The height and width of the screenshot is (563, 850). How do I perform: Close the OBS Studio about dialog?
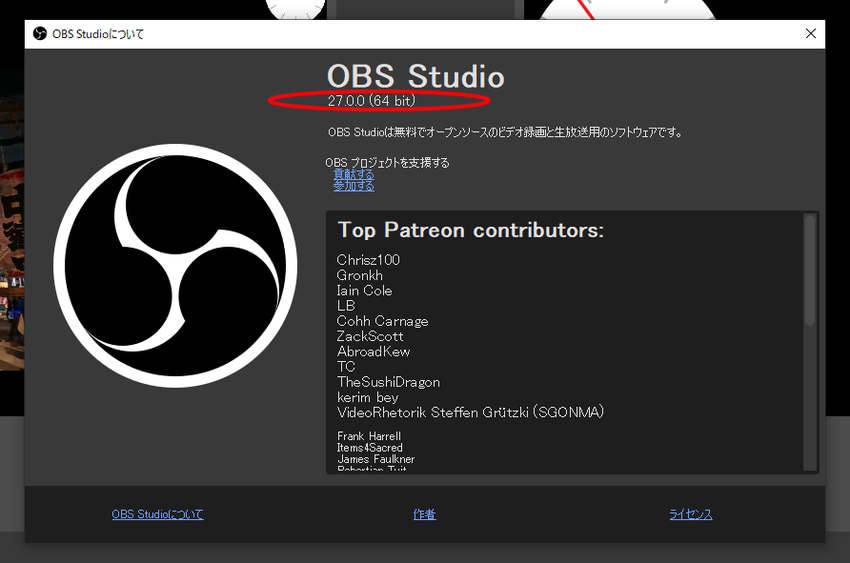pos(810,34)
